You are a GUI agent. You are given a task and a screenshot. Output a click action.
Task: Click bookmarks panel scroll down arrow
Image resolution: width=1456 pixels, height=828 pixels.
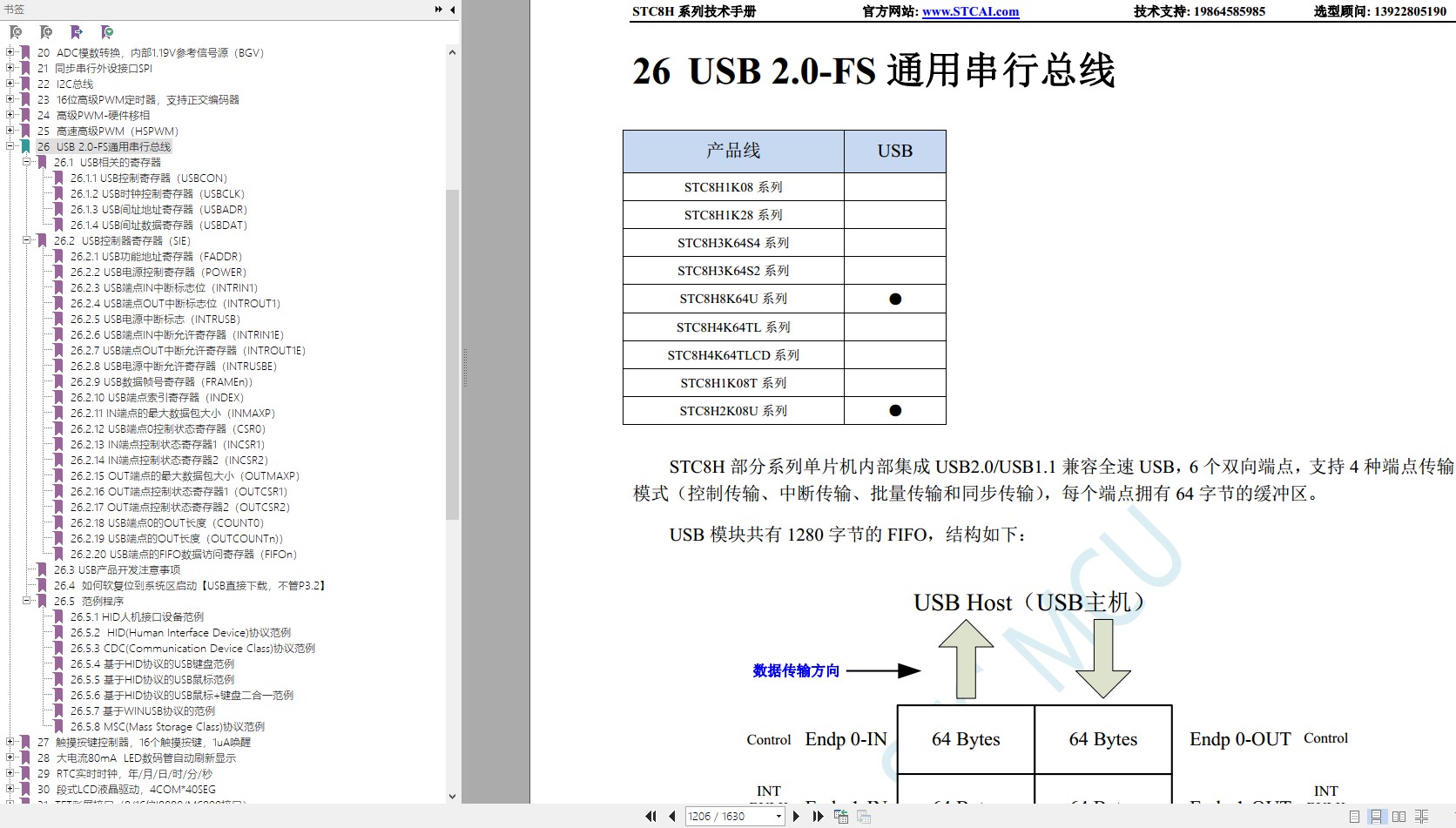[x=452, y=796]
